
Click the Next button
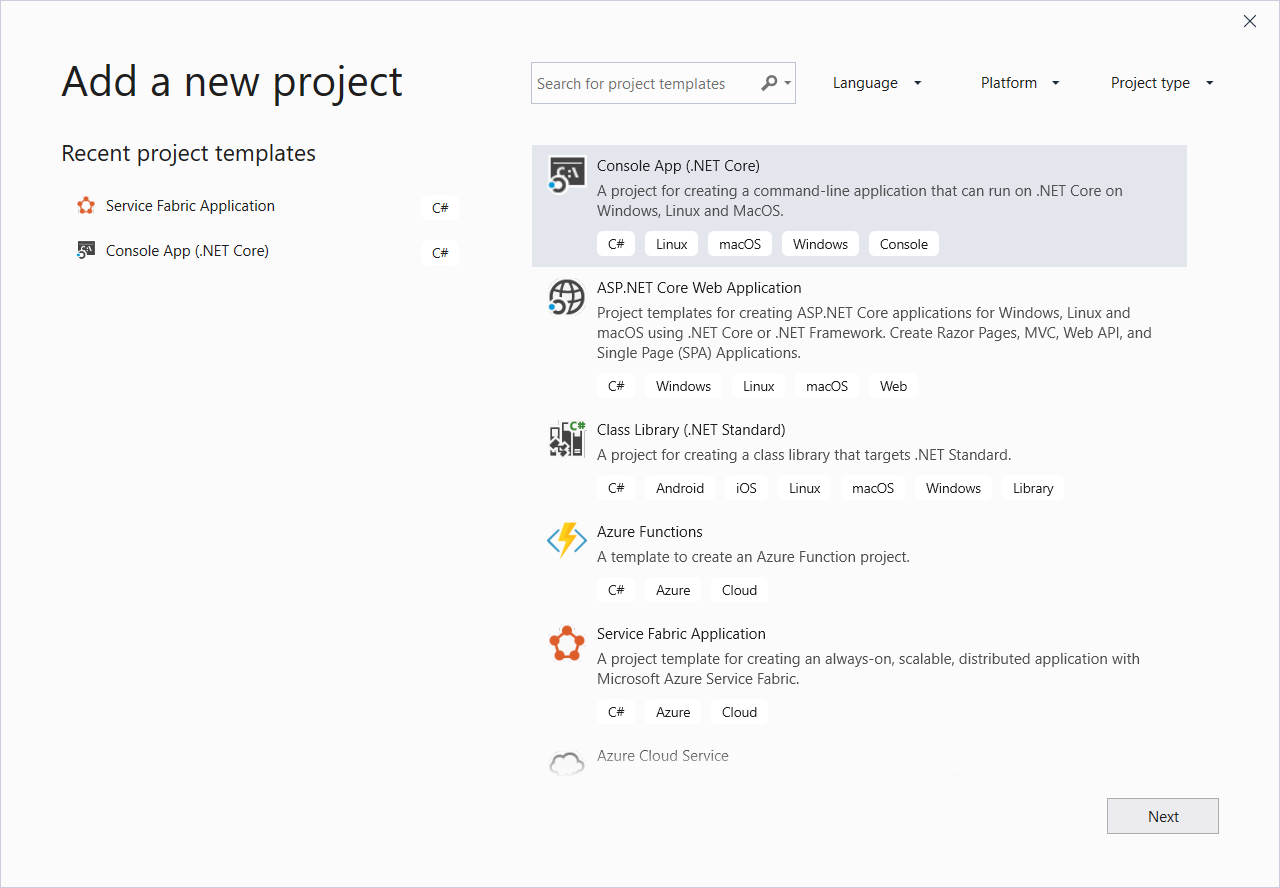(x=1162, y=816)
